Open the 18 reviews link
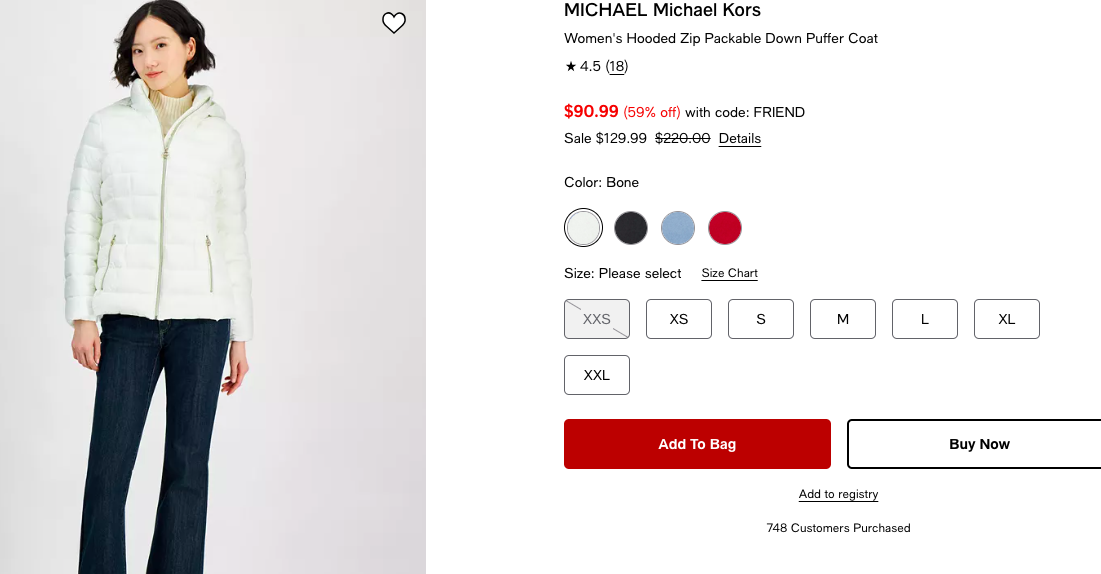Image resolution: width=1101 pixels, height=574 pixels. click(x=617, y=67)
